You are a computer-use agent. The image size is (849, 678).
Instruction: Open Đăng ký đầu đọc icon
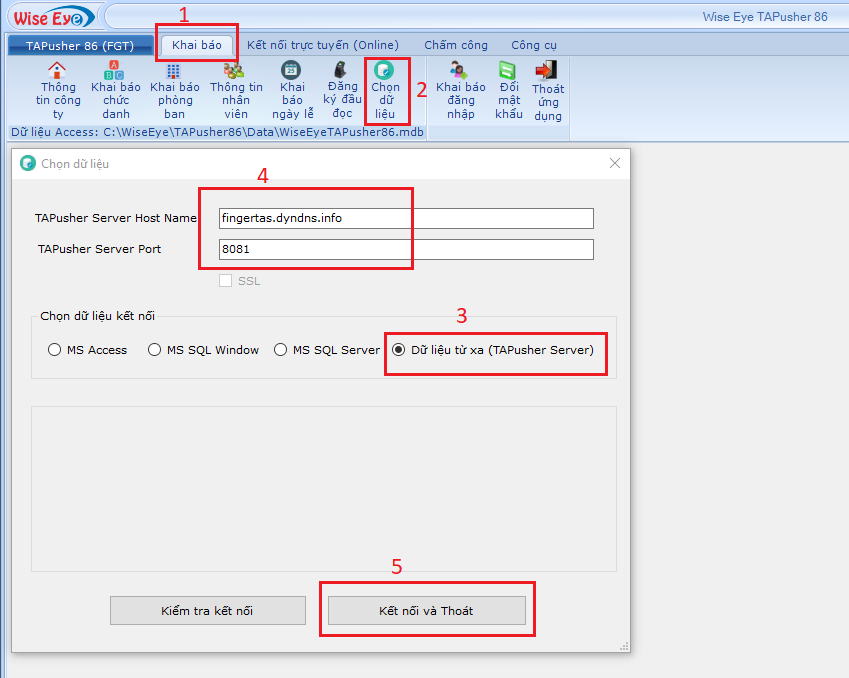tap(342, 70)
